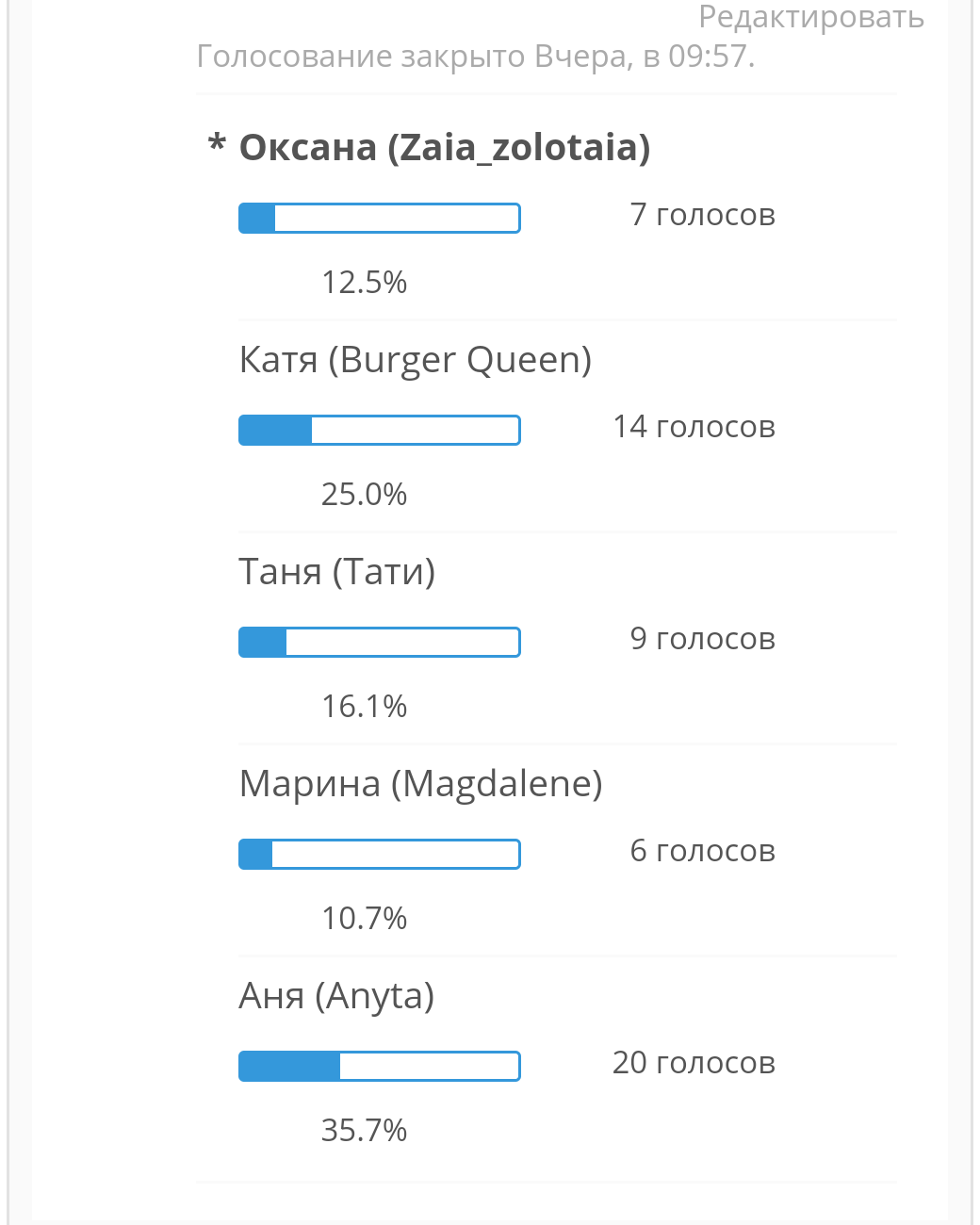Click the 35.7% progress bar for Аня

380,1066
